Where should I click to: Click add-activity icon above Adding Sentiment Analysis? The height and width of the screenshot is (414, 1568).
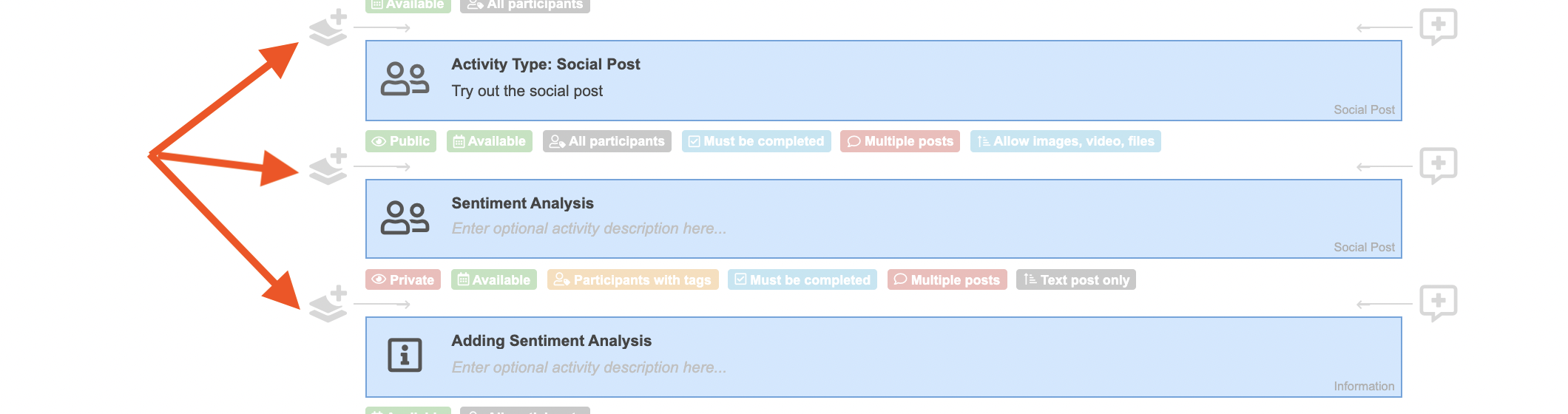click(328, 304)
